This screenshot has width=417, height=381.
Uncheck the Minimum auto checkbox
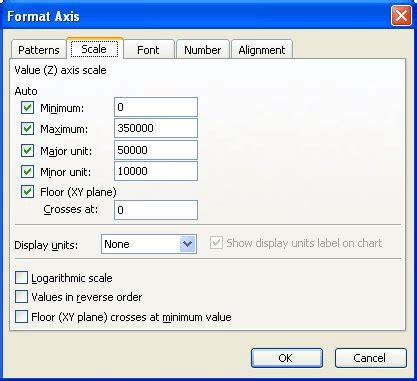tap(27, 108)
